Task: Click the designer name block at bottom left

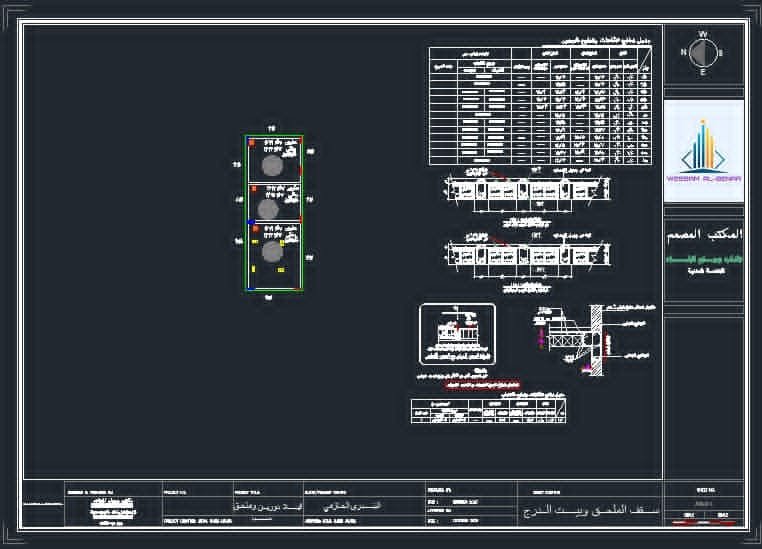Action: tap(113, 511)
